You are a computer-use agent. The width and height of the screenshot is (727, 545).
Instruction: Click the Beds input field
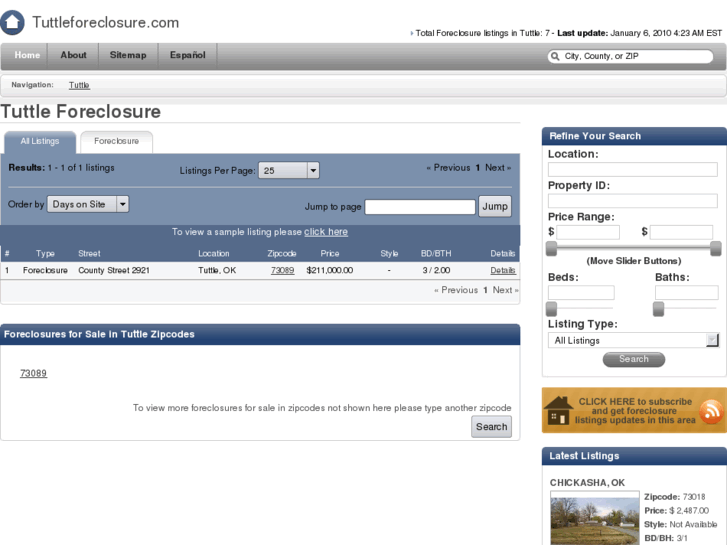581,293
